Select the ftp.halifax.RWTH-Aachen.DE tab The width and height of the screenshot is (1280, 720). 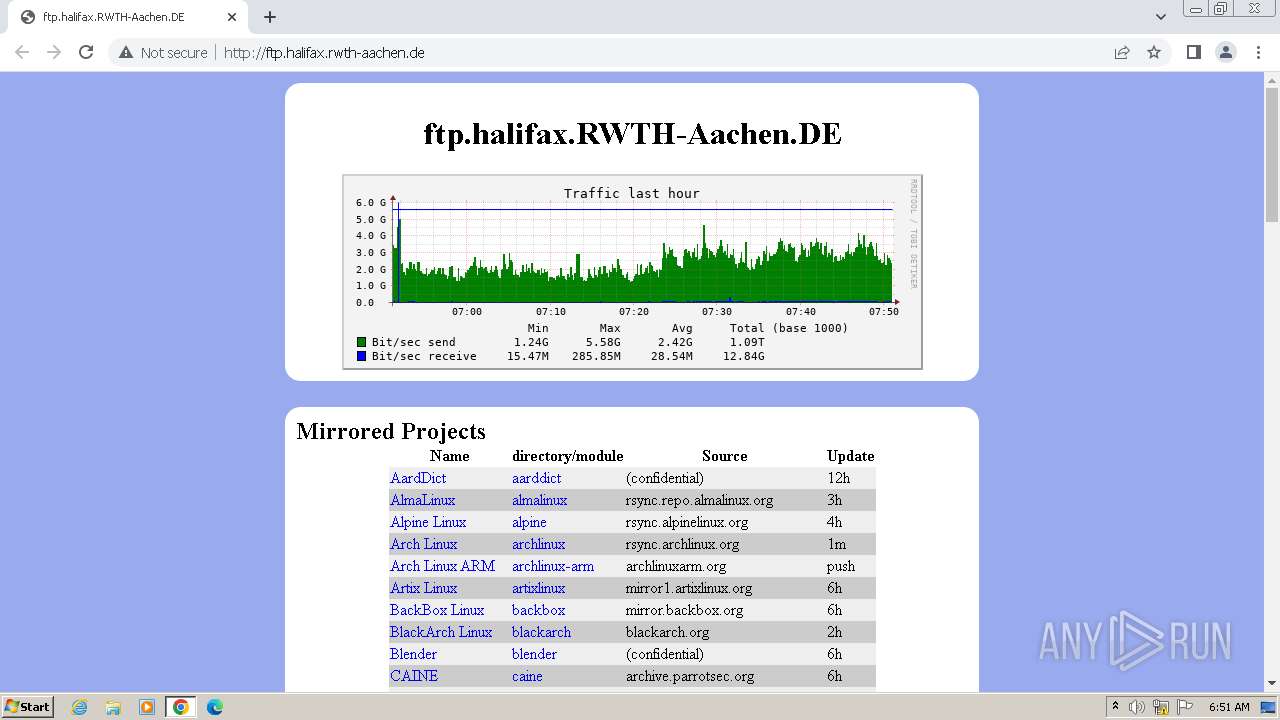(127, 17)
